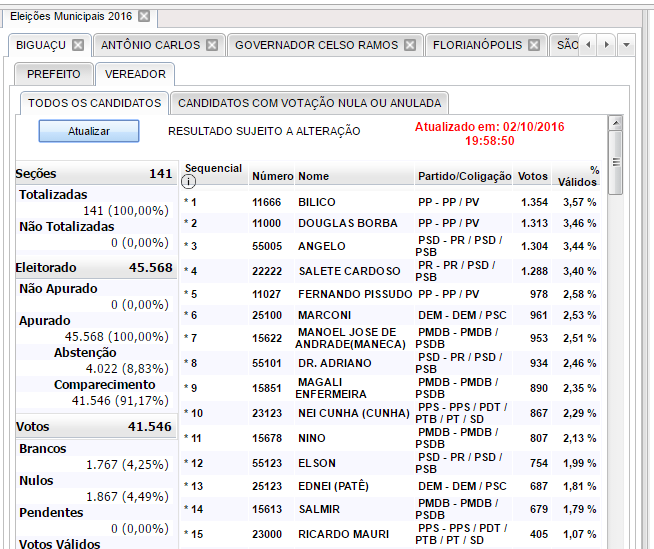Close the FLORIANÓPOLIS tab
Viewport: 654px width, 549px height.
pos(534,45)
